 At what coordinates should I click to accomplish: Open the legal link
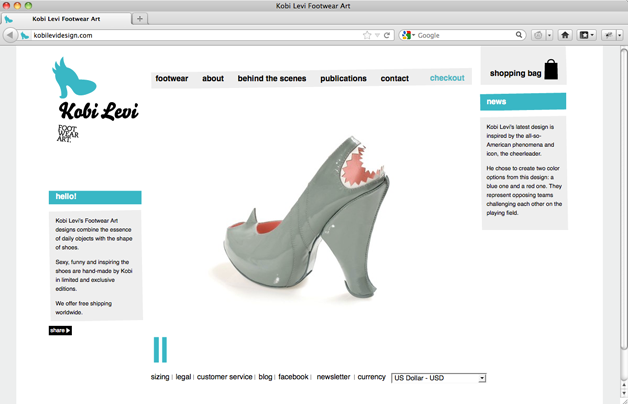point(183,377)
